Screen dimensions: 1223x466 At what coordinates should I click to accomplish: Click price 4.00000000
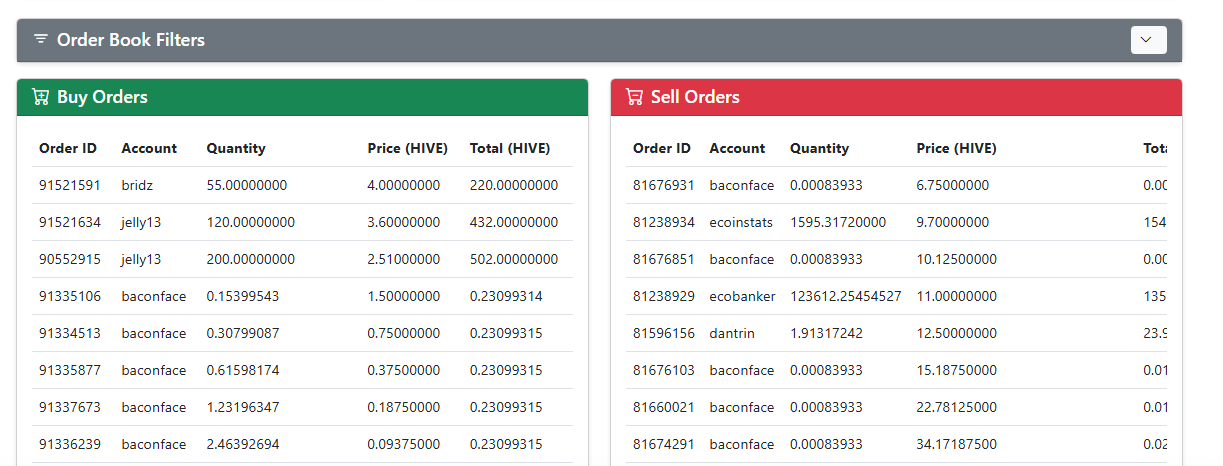pos(404,185)
